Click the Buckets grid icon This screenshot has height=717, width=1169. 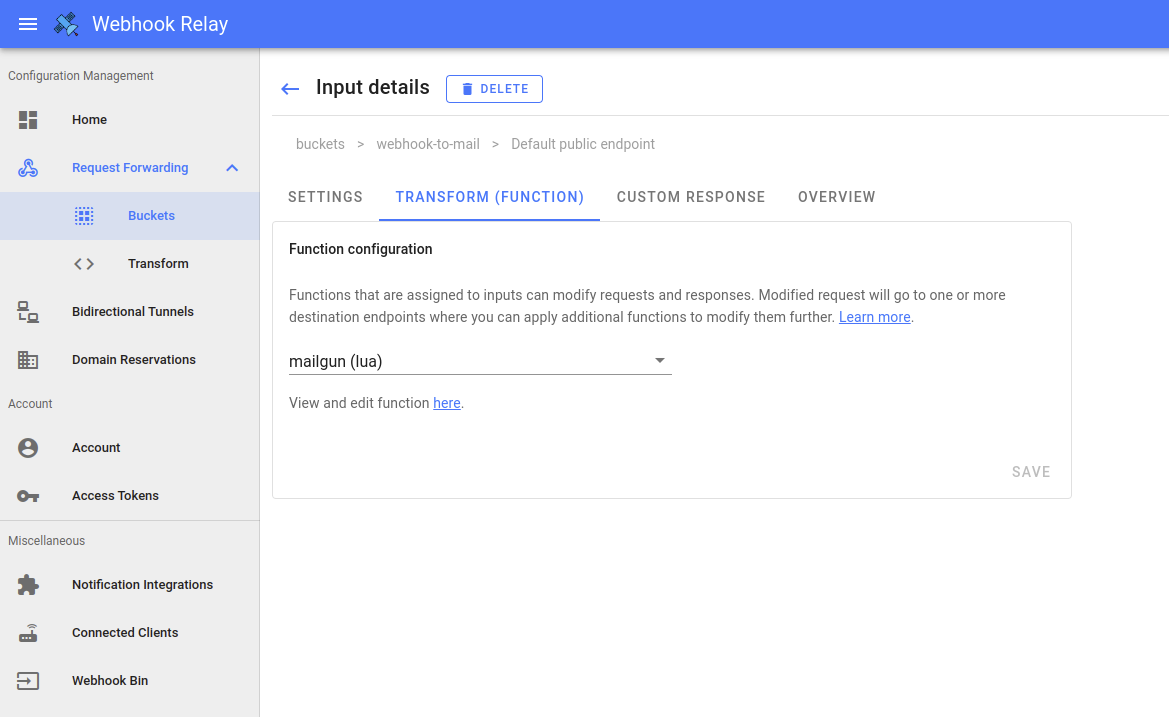coord(84,216)
